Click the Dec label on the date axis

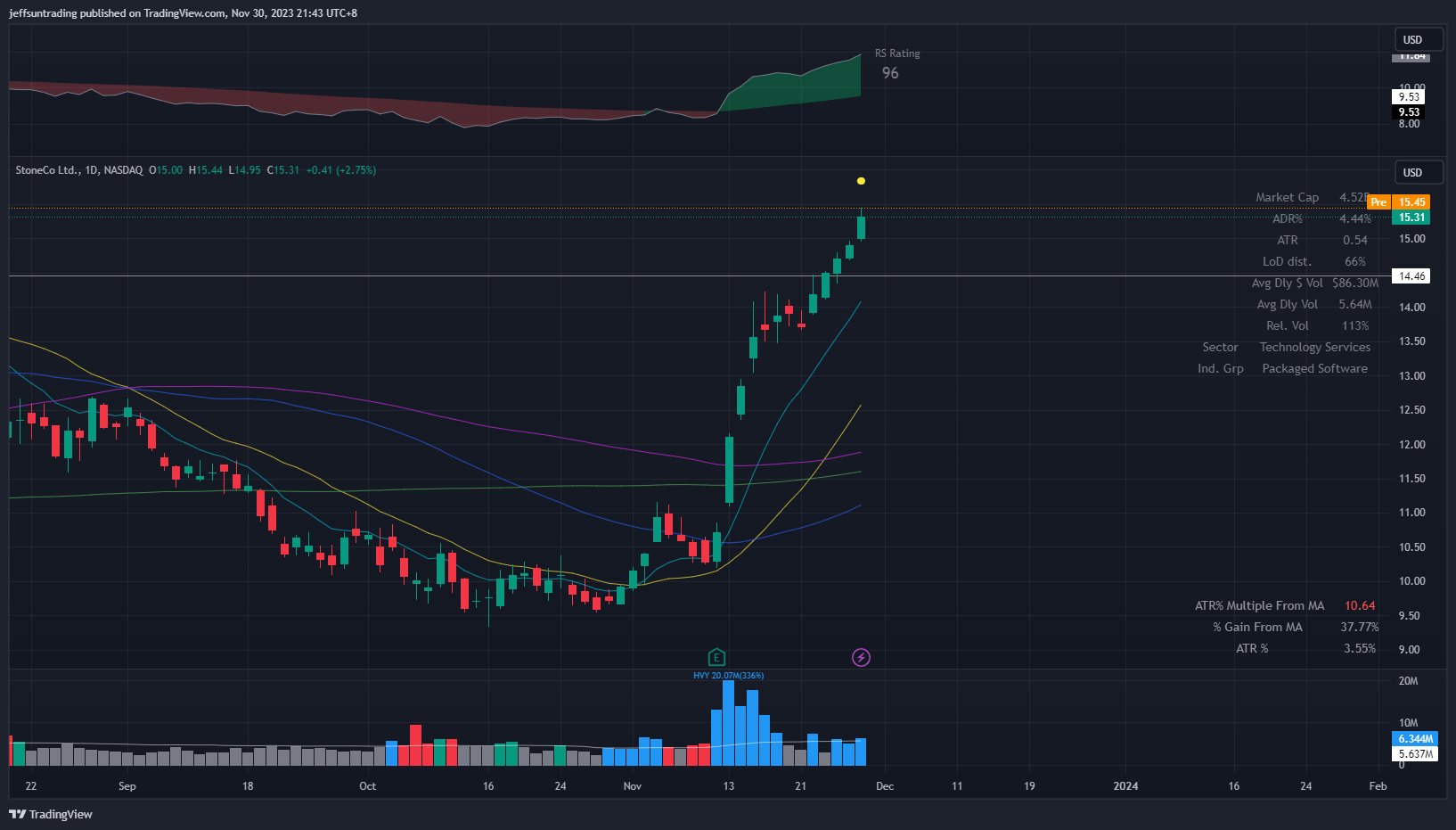(885, 786)
